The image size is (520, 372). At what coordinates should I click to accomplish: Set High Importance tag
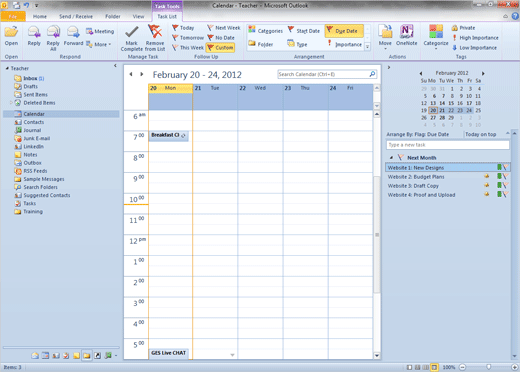[x=475, y=38]
